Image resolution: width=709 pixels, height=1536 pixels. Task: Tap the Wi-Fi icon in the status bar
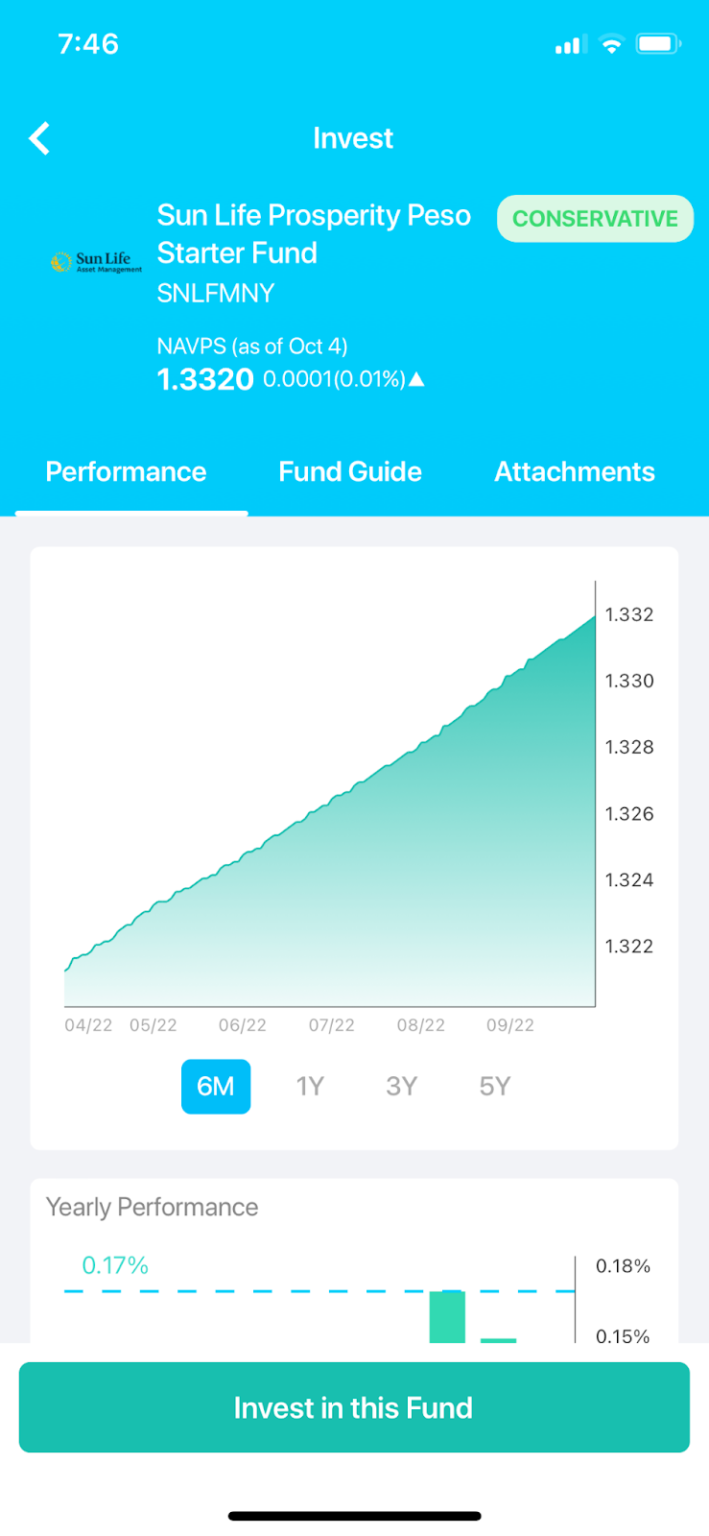(x=611, y=43)
